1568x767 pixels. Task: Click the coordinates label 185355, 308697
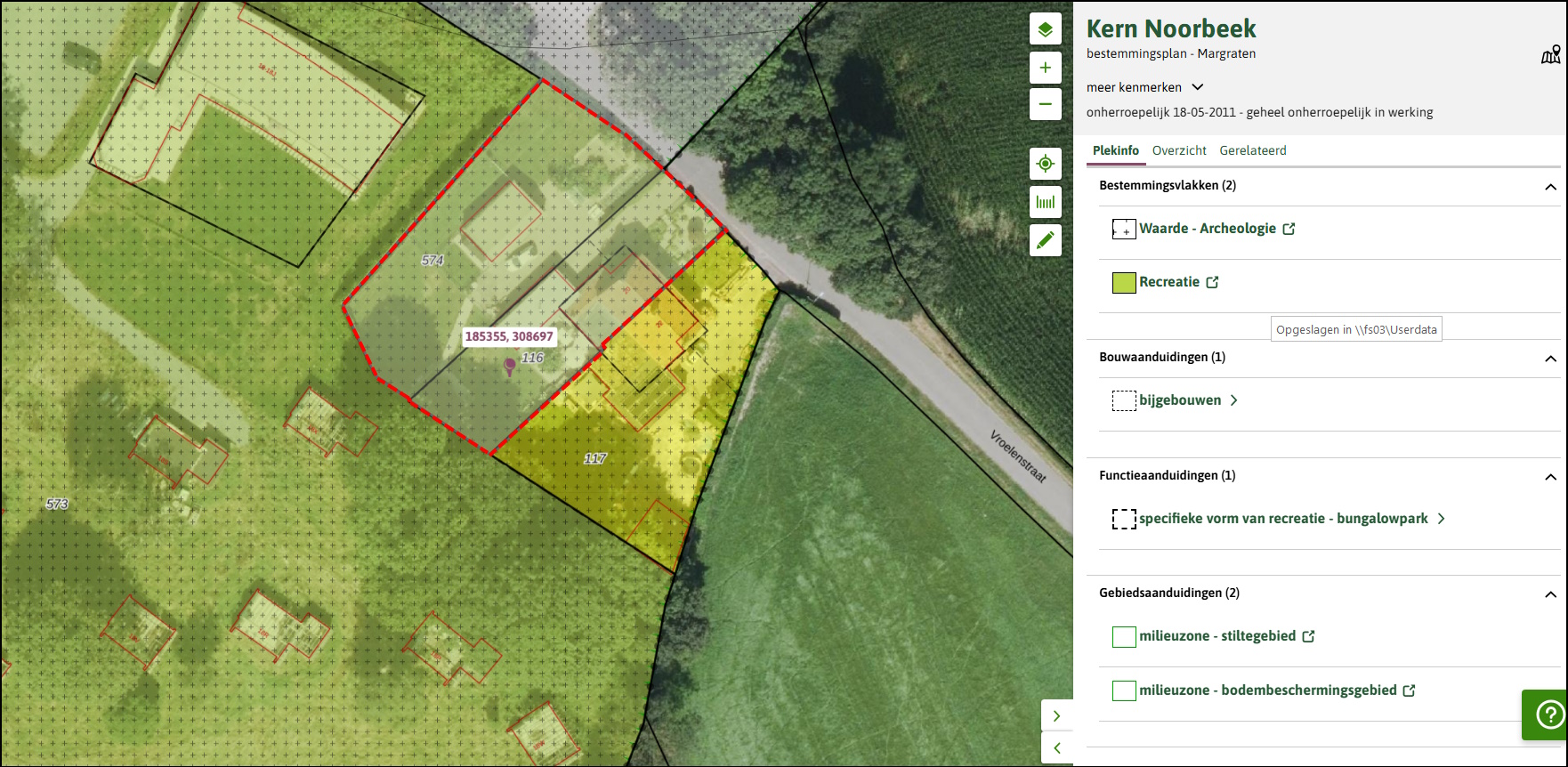(509, 336)
